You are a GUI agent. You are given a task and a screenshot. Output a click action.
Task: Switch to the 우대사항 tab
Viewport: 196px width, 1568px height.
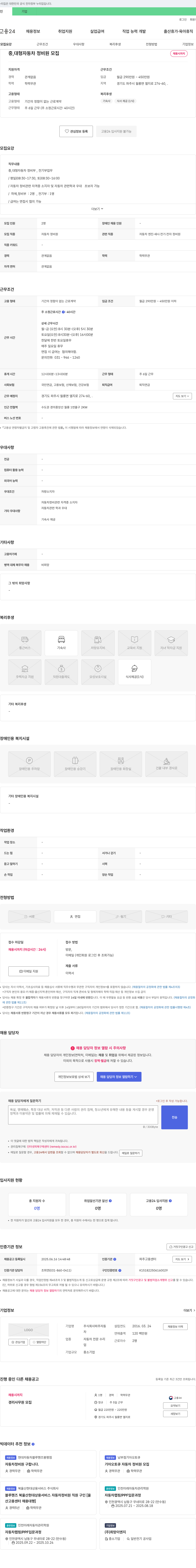tap(79, 44)
